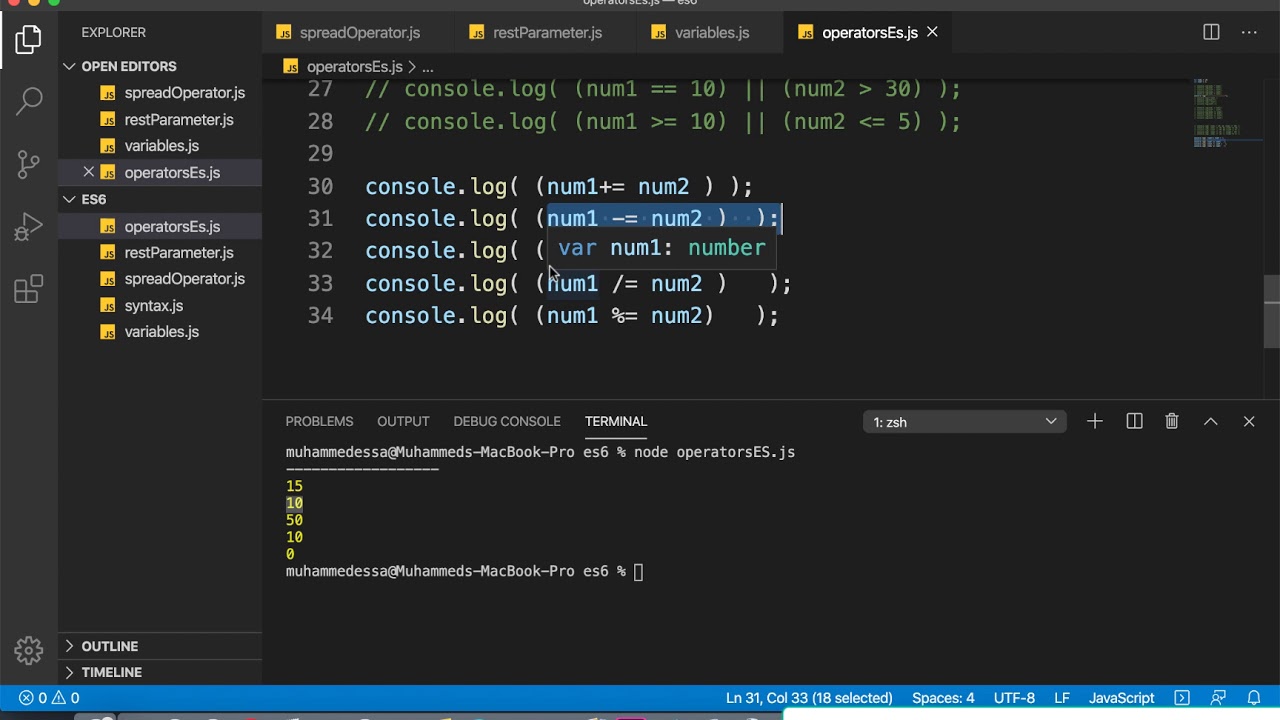Open editor More Actions menu
Viewport: 1280px width, 720px height.
(1249, 32)
